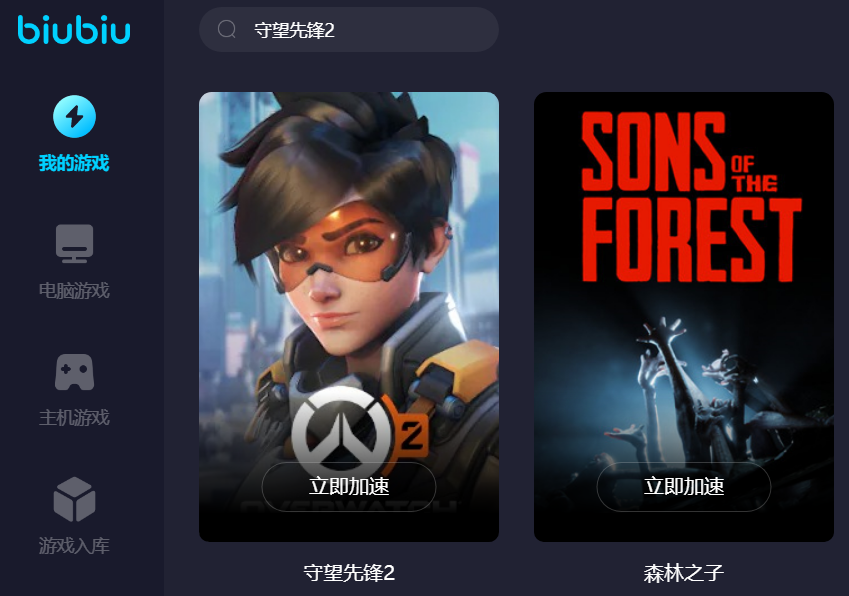
Task: Go to the 游戏入库 section label
Action: pos(74,546)
